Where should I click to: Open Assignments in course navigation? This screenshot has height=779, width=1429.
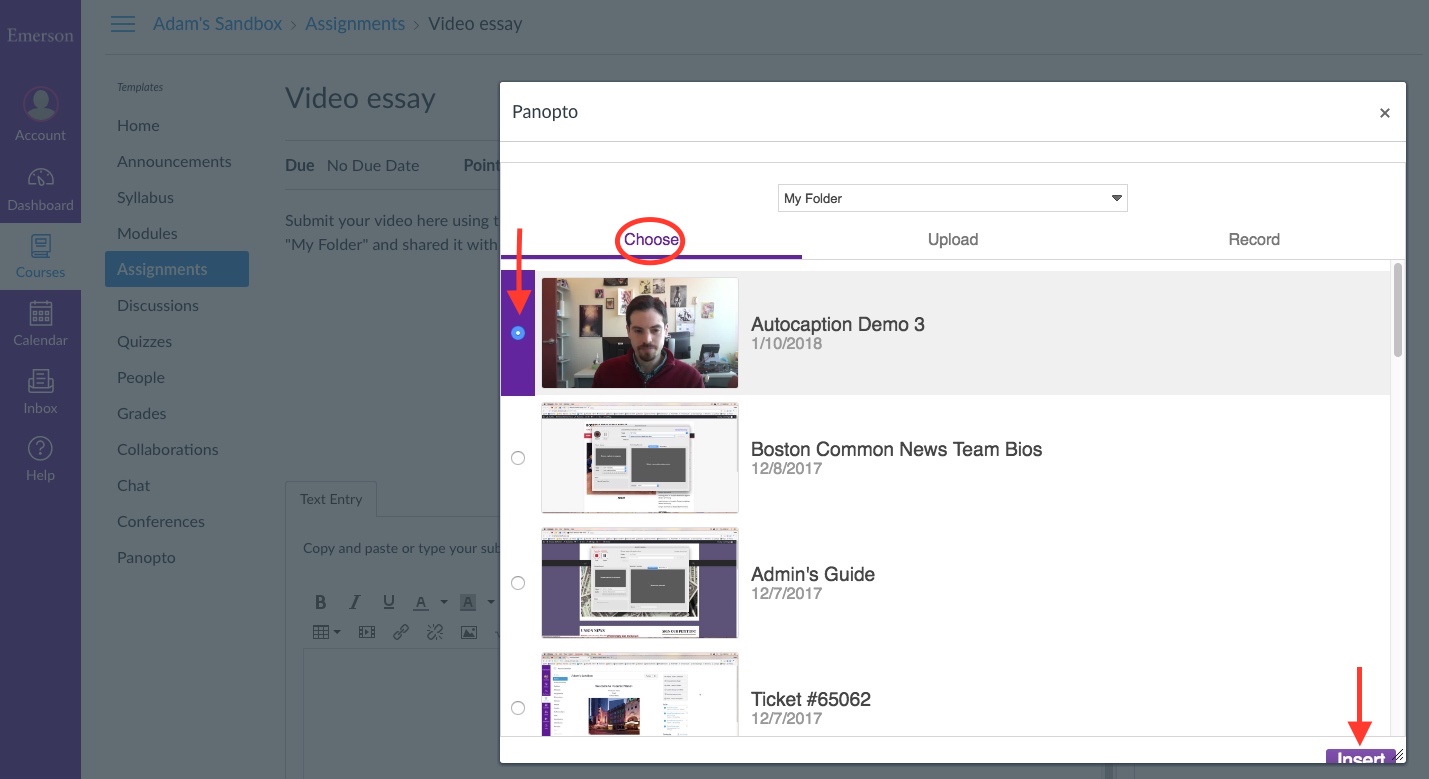pos(177,269)
